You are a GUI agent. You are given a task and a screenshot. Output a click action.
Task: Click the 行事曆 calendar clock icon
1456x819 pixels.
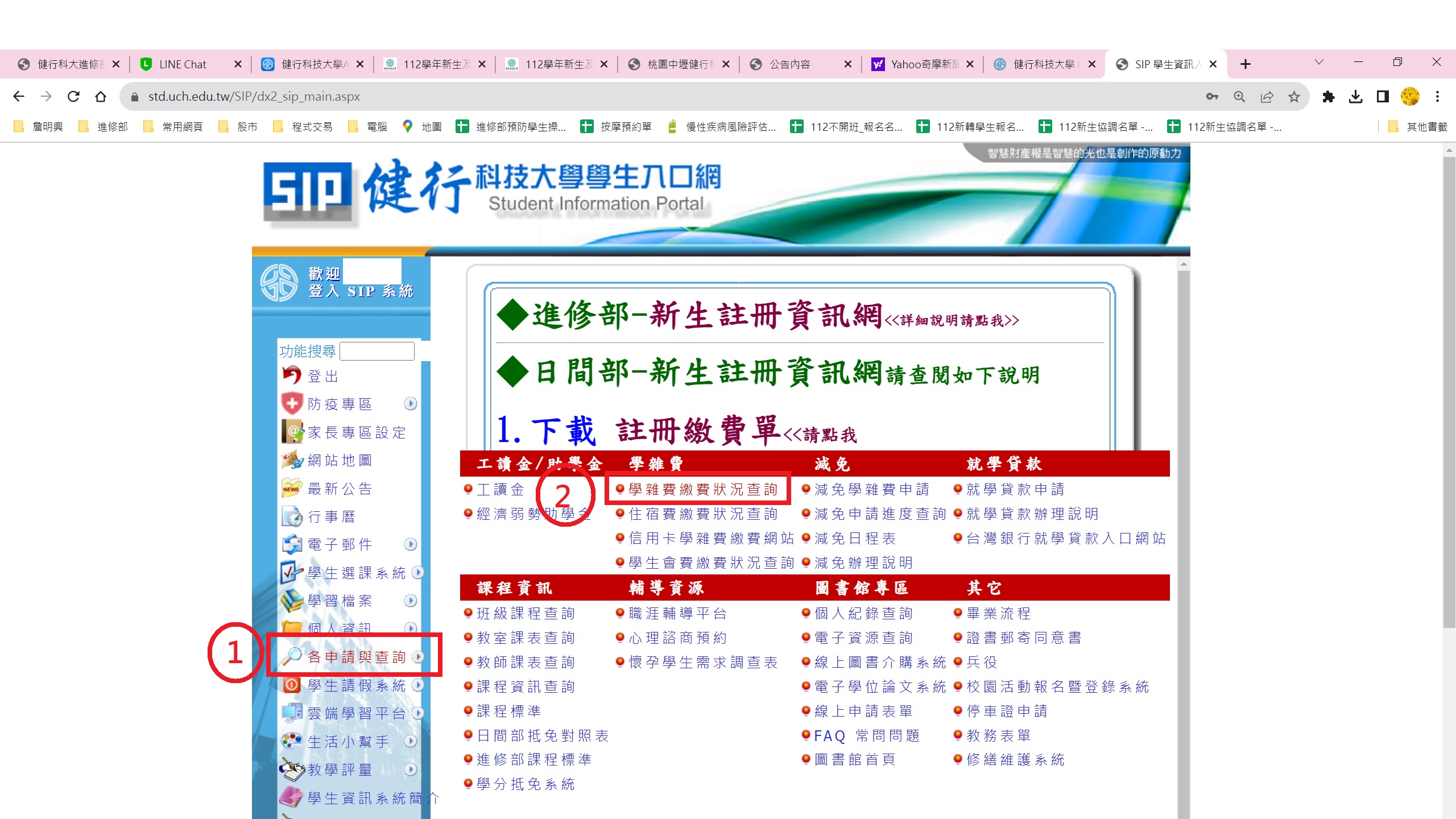click(x=292, y=516)
